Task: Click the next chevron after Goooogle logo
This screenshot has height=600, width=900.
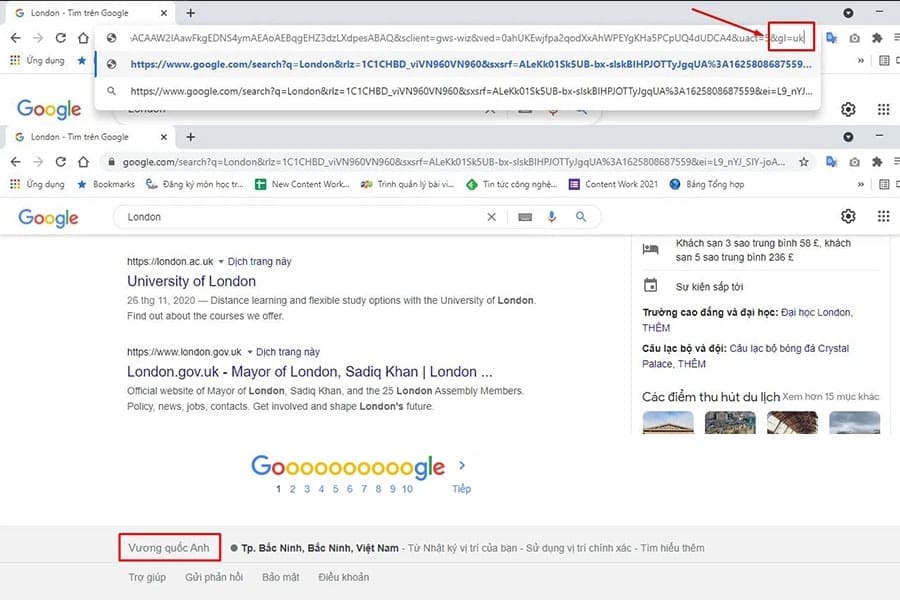Action: pyautogui.click(x=462, y=465)
